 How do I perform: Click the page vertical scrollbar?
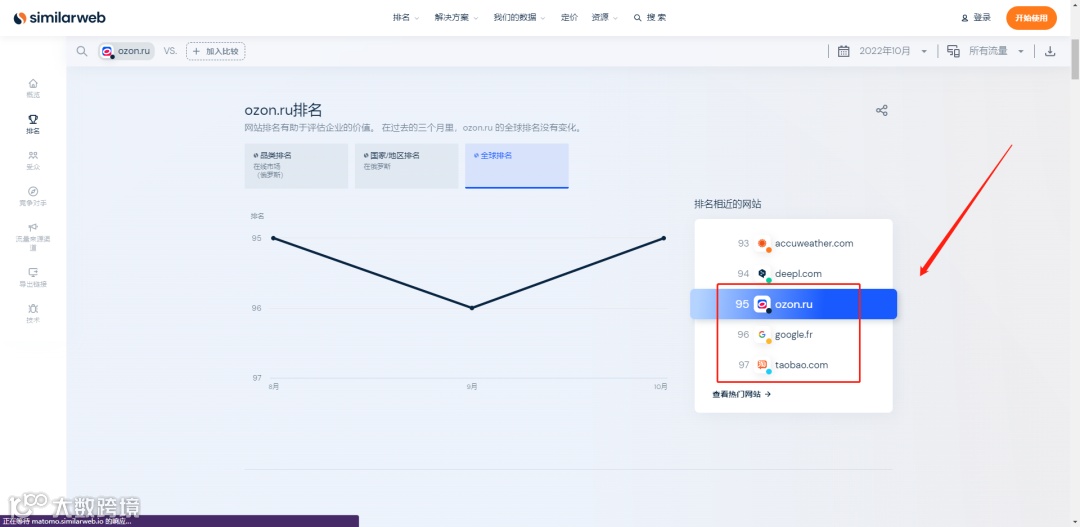click(1075, 59)
